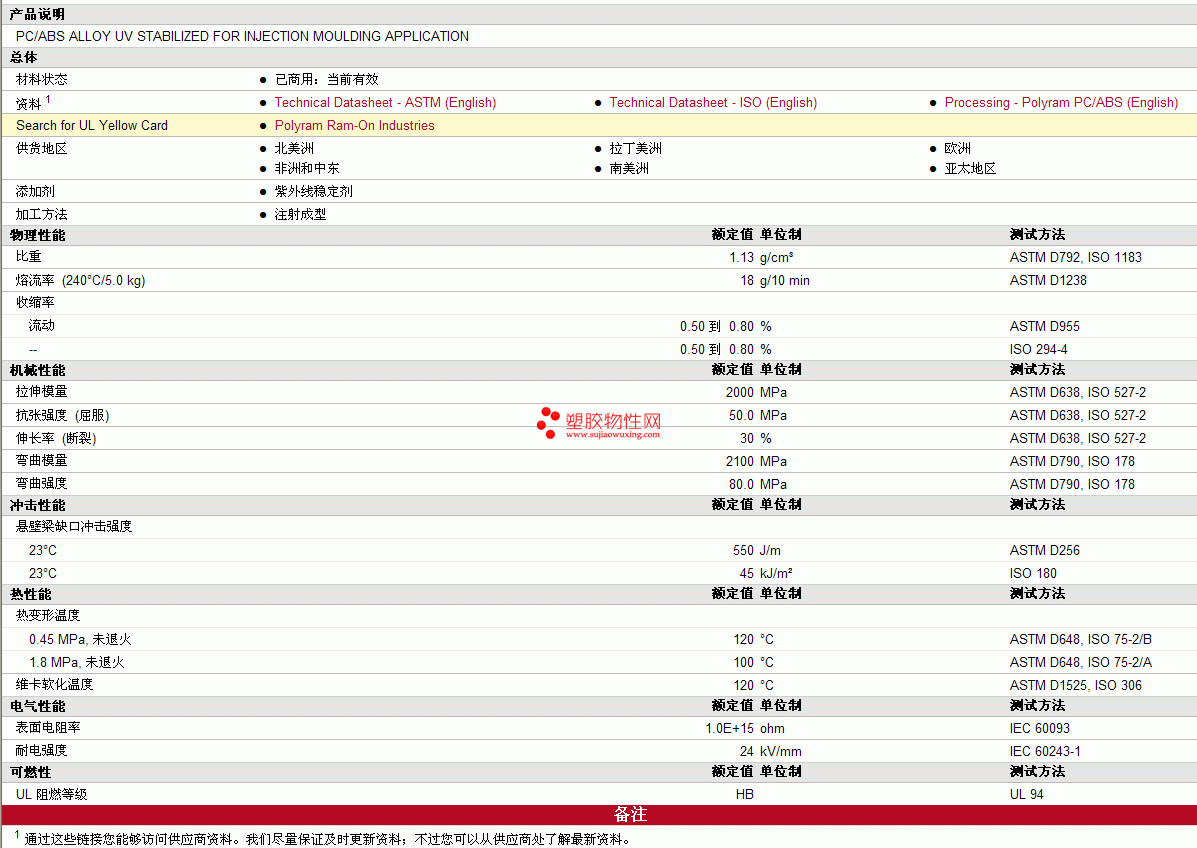Click the 物理性能 section header

[x=37, y=235]
